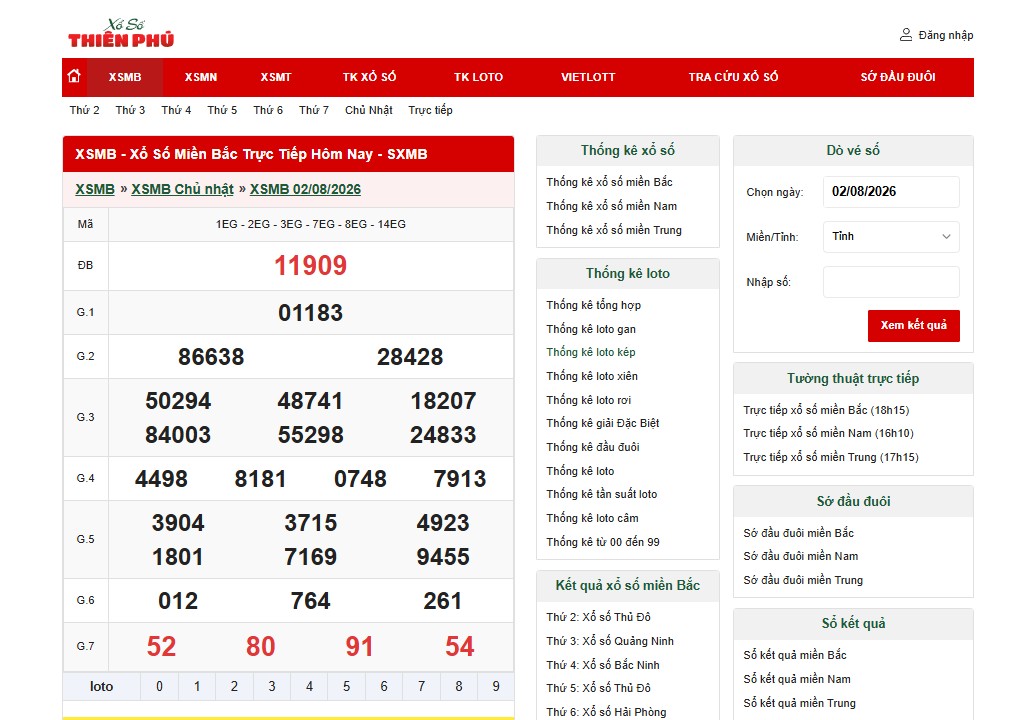Select the Thứ 3 day tab
The width and height of the screenshot is (1023, 720).
click(x=130, y=110)
